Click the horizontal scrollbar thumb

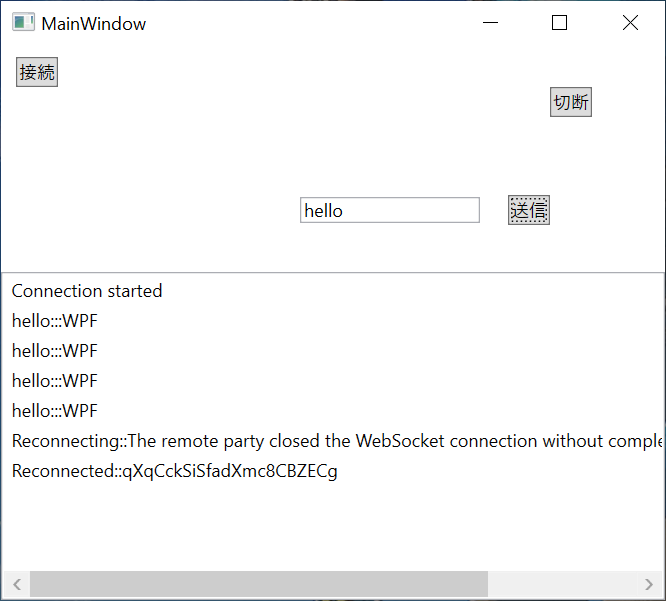click(259, 584)
